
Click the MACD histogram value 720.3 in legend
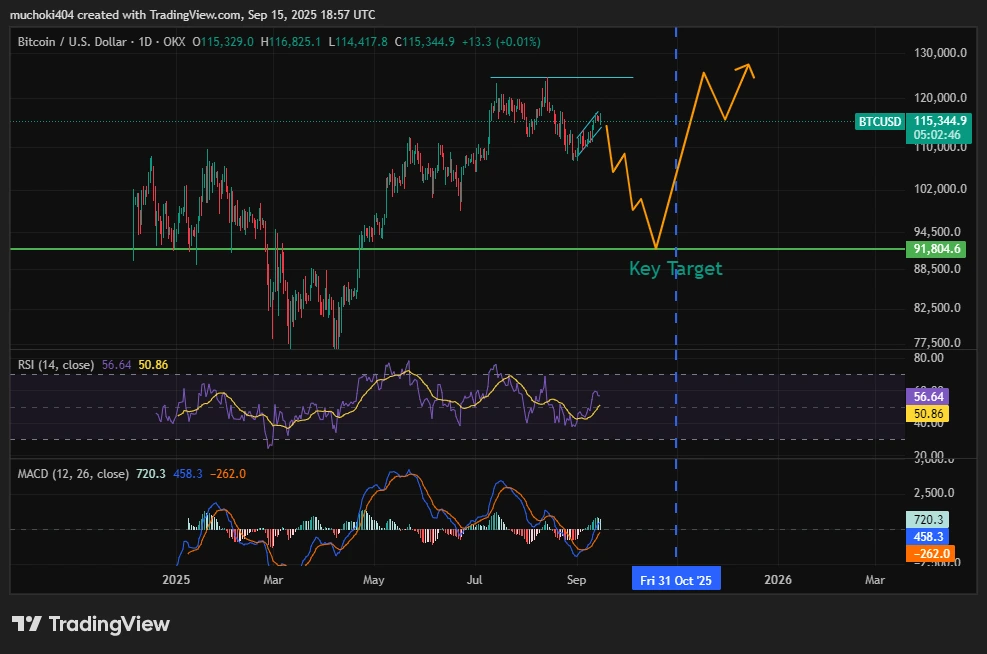pyautogui.click(x=151, y=474)
